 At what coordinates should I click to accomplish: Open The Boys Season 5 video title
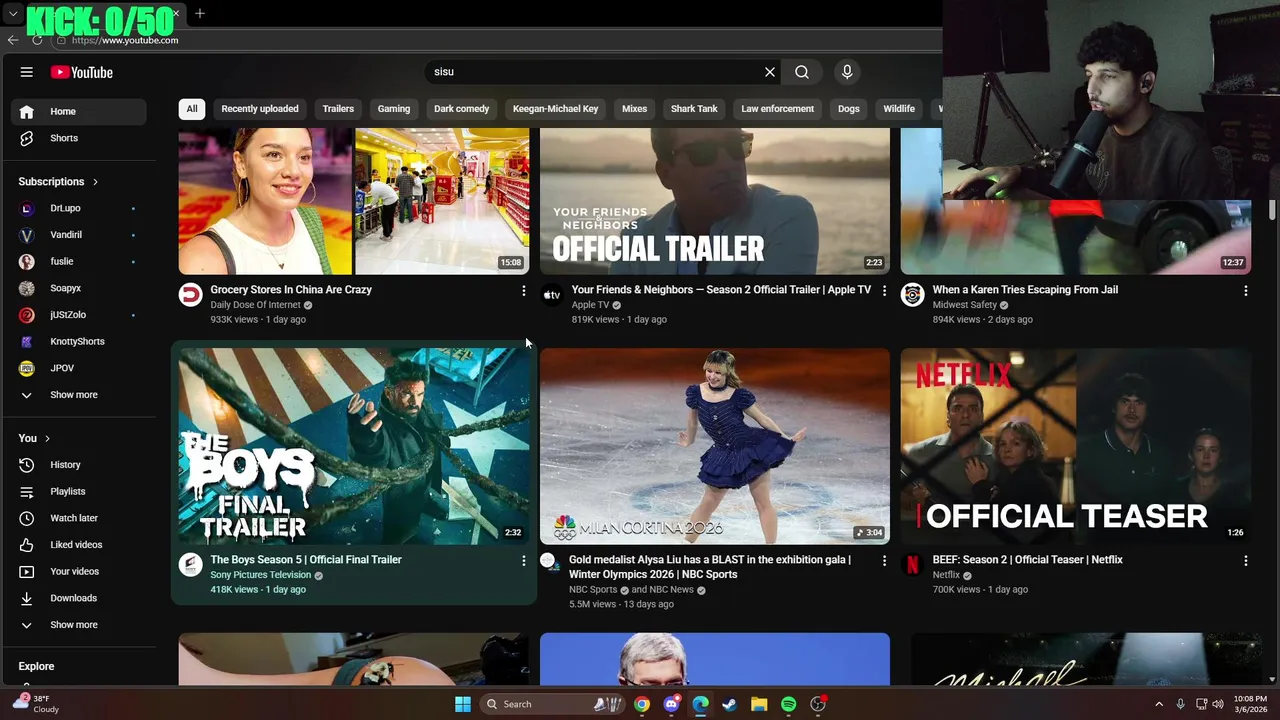tap(306, 560)
